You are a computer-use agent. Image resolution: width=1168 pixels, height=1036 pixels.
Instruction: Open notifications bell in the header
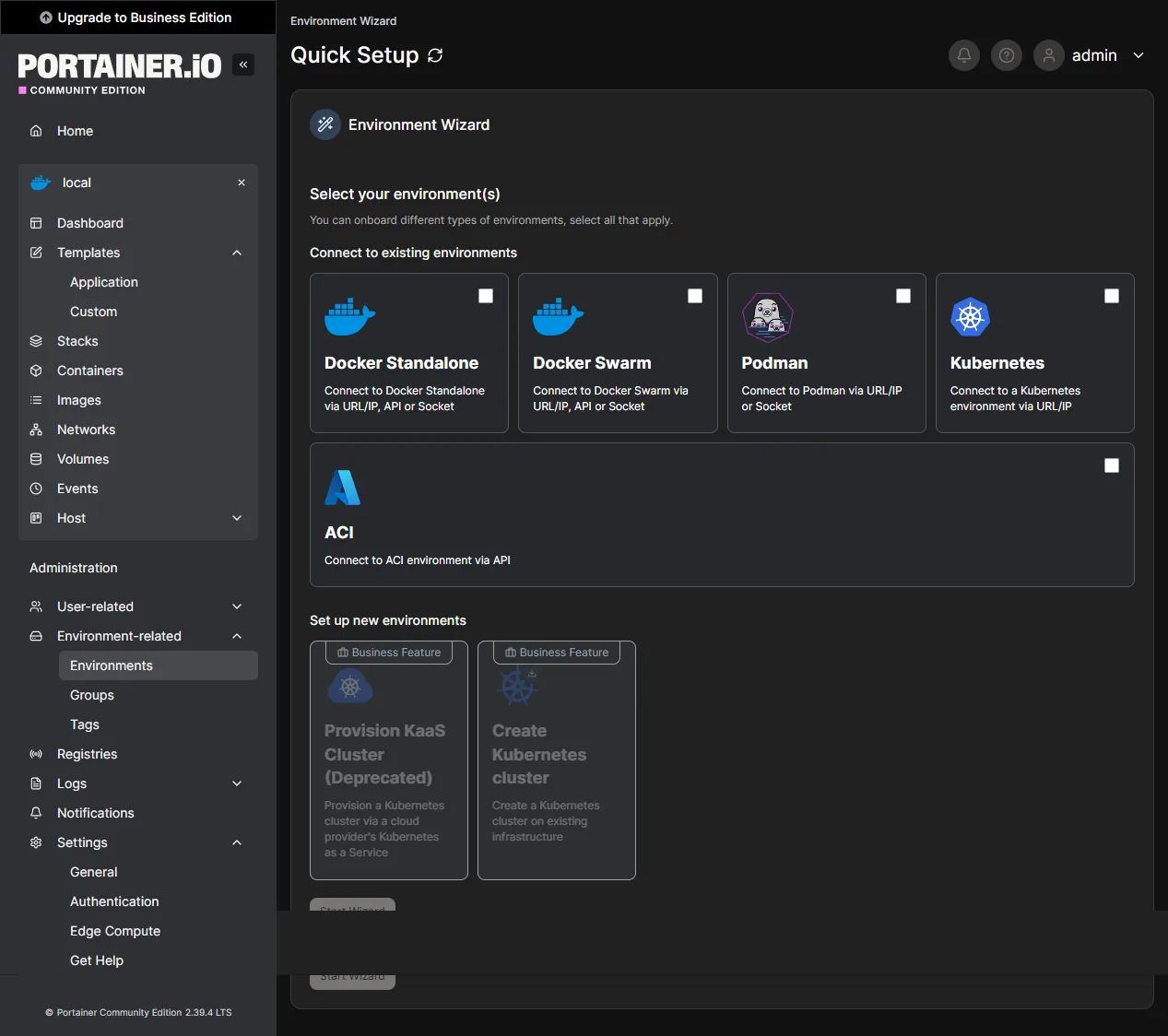click(964, 55)
